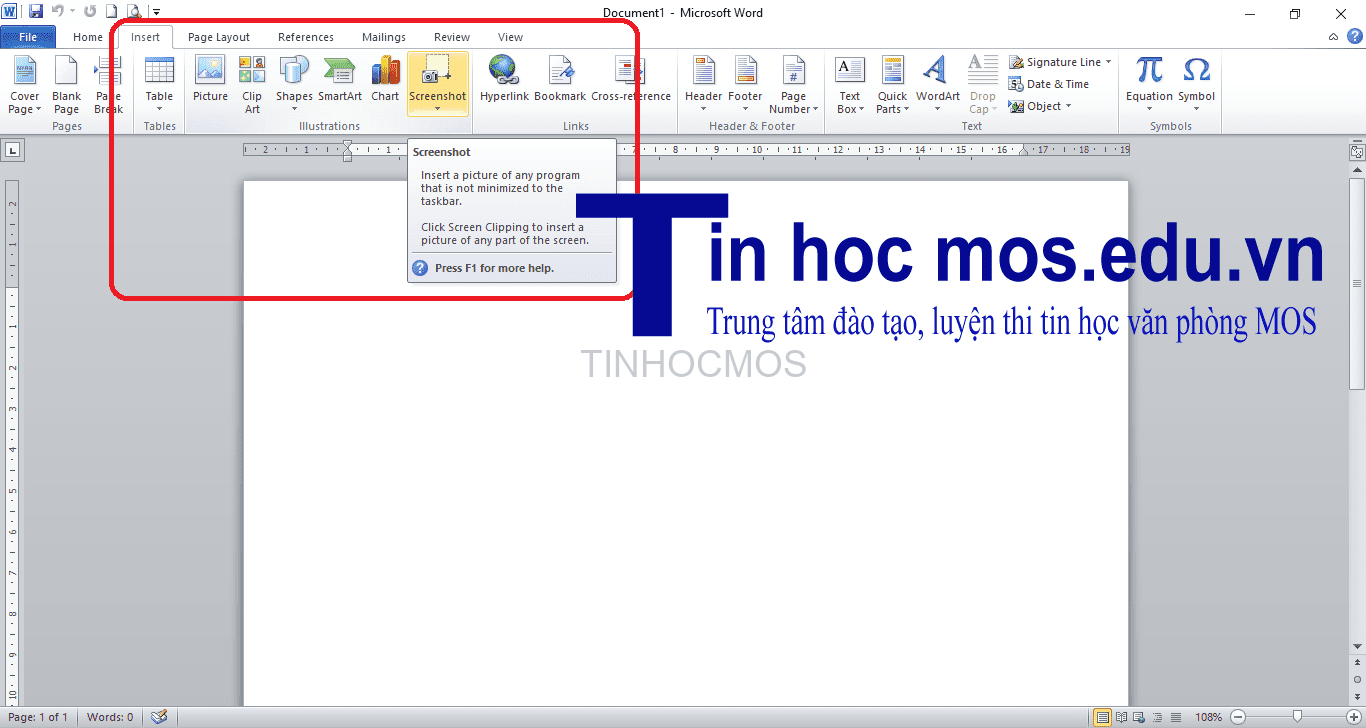Insert a SmartArt graphic
1366x728 pixels.
tap(340, 79)
